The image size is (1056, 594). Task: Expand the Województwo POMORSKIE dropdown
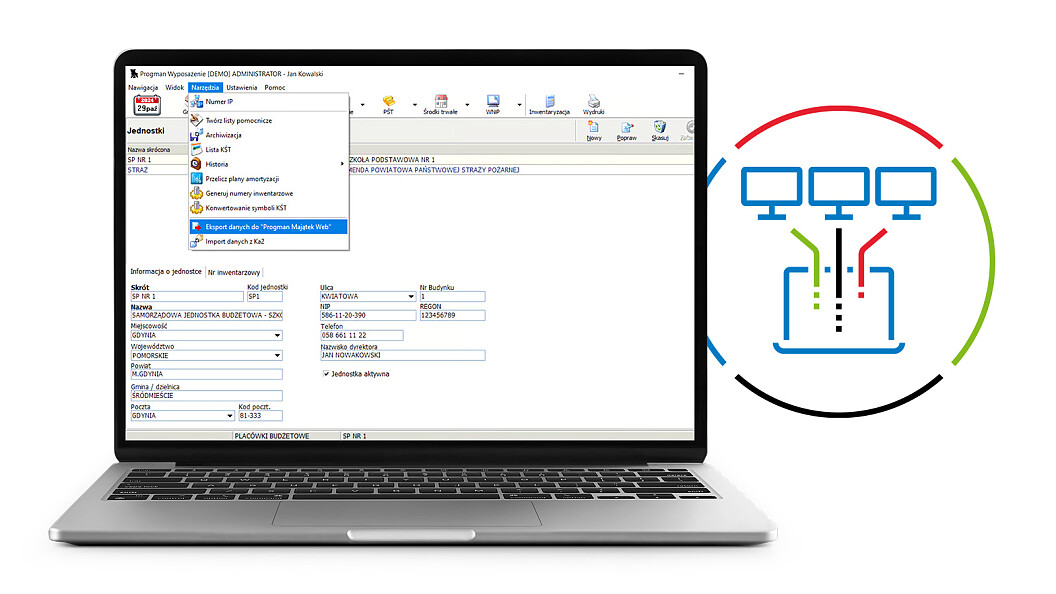277,356
